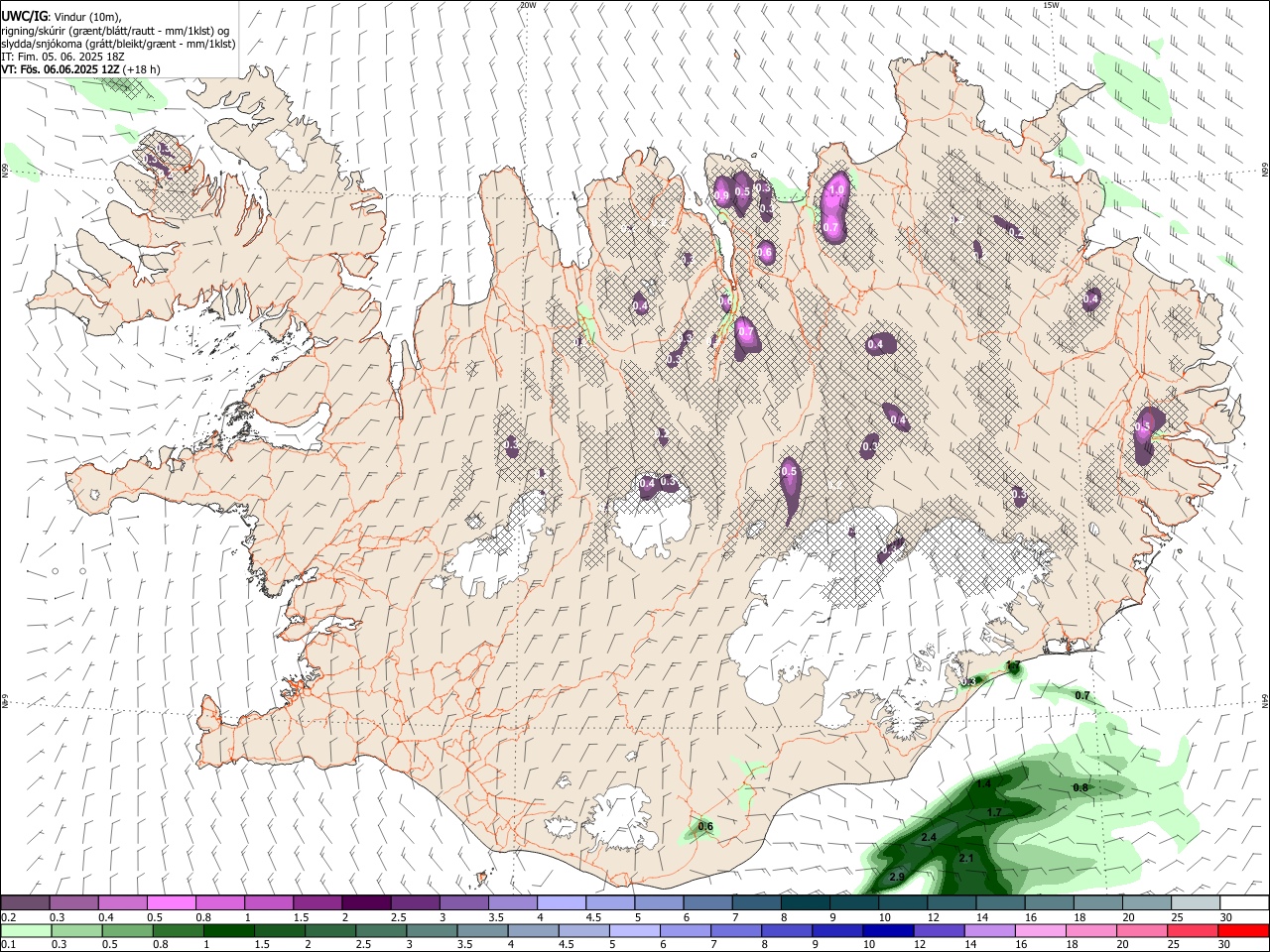Click the '2.1' rain value offshore
Screen dimensions: 1270x952
966,858
